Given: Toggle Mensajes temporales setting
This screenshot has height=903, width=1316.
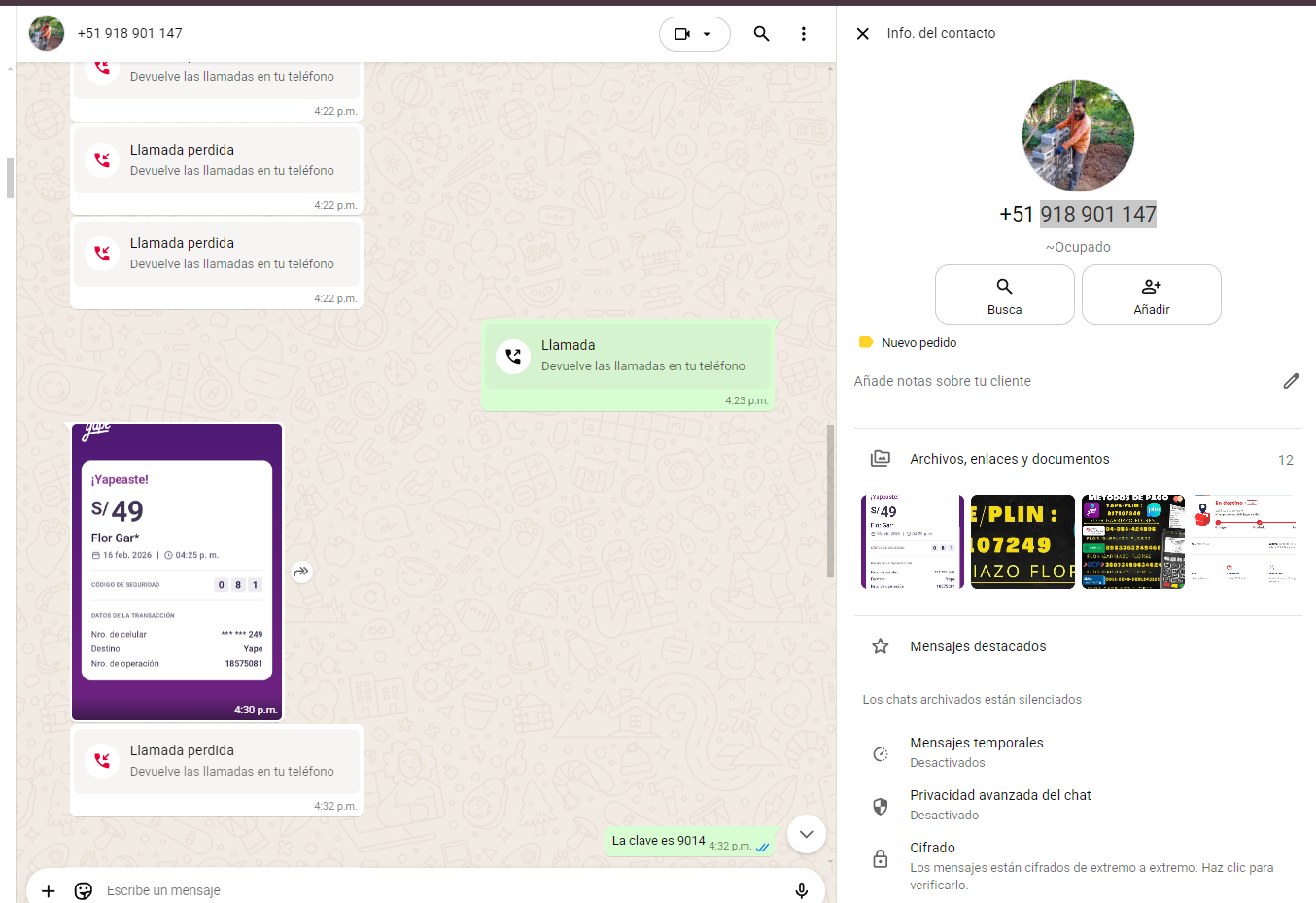Looking at the screenshot, I should [976, 751].
